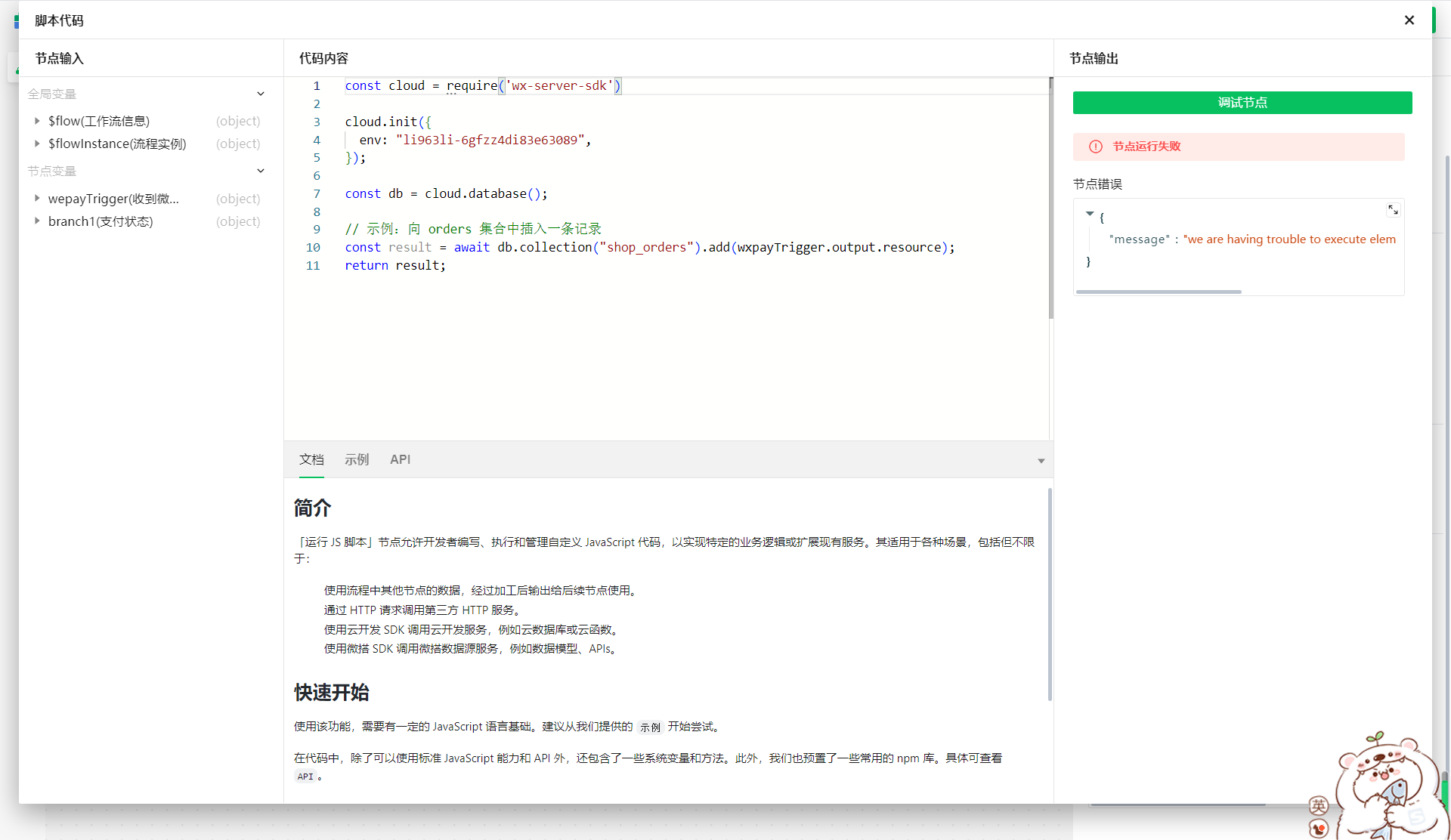Viewport: 1451px width, 840px height.
Task: Expand the $flow(工作流信息) tree item
Action: coord(37,121)
